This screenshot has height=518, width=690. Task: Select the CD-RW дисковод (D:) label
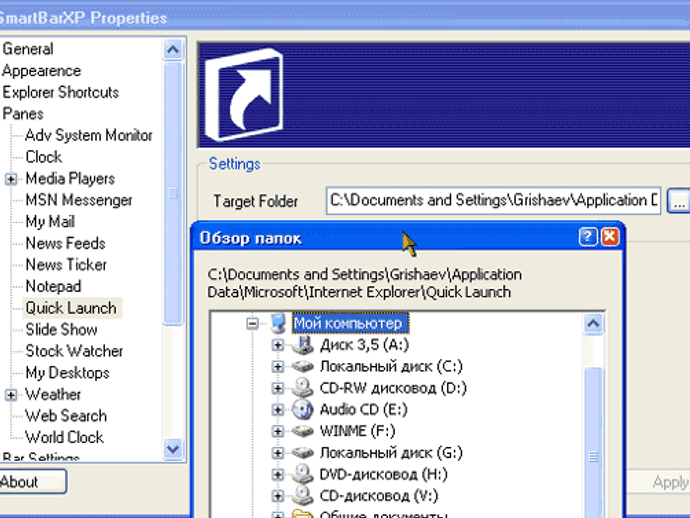pyautogui.click(x=393, y=388)
